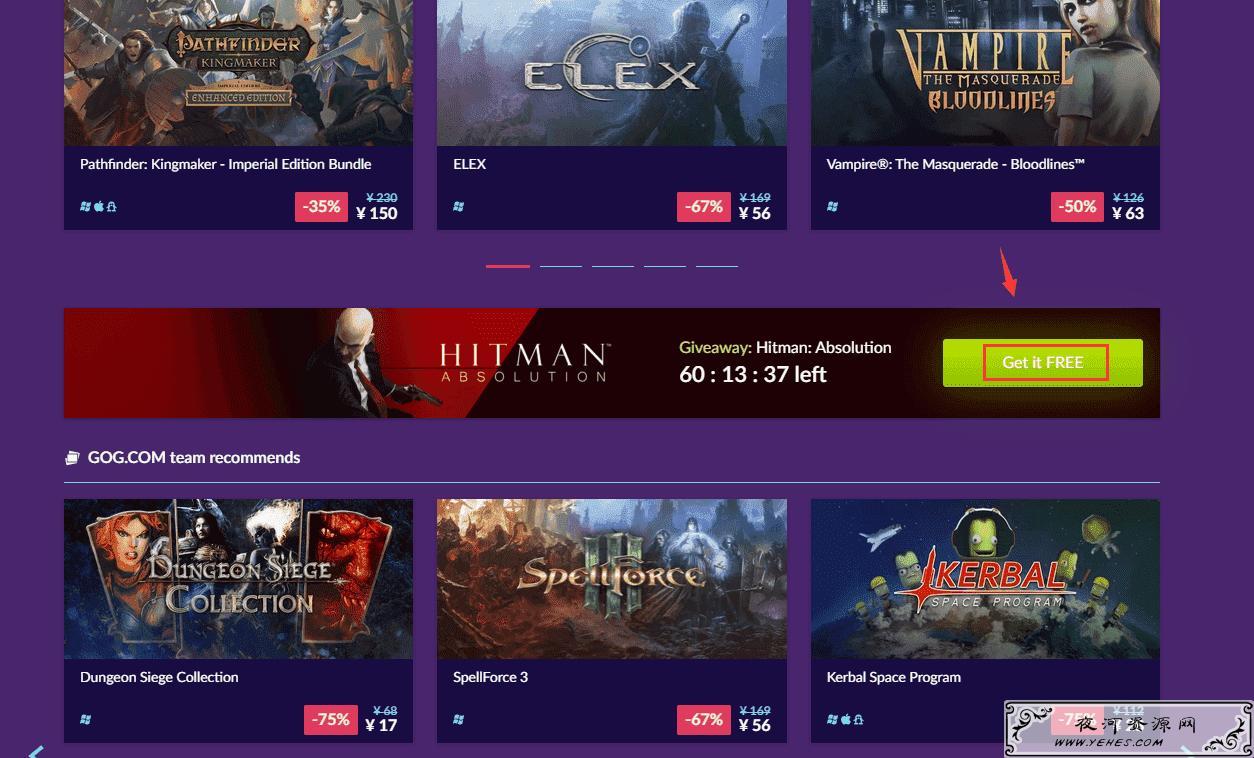Open the ELEX game thumbnail
The image size is (1254, 758).
[x=611, y=72]
